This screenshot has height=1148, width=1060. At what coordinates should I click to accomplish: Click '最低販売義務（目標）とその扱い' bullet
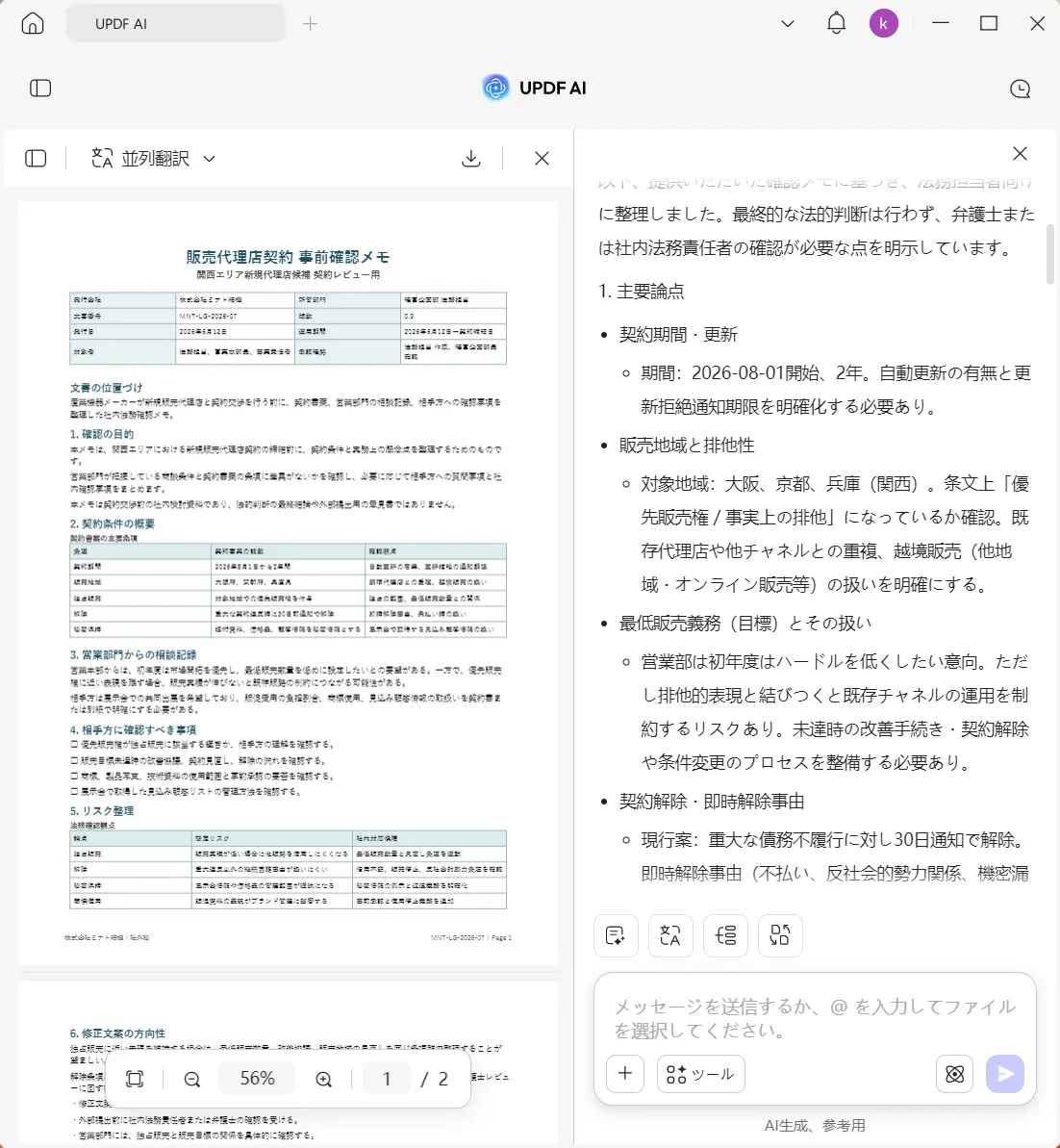745,623
